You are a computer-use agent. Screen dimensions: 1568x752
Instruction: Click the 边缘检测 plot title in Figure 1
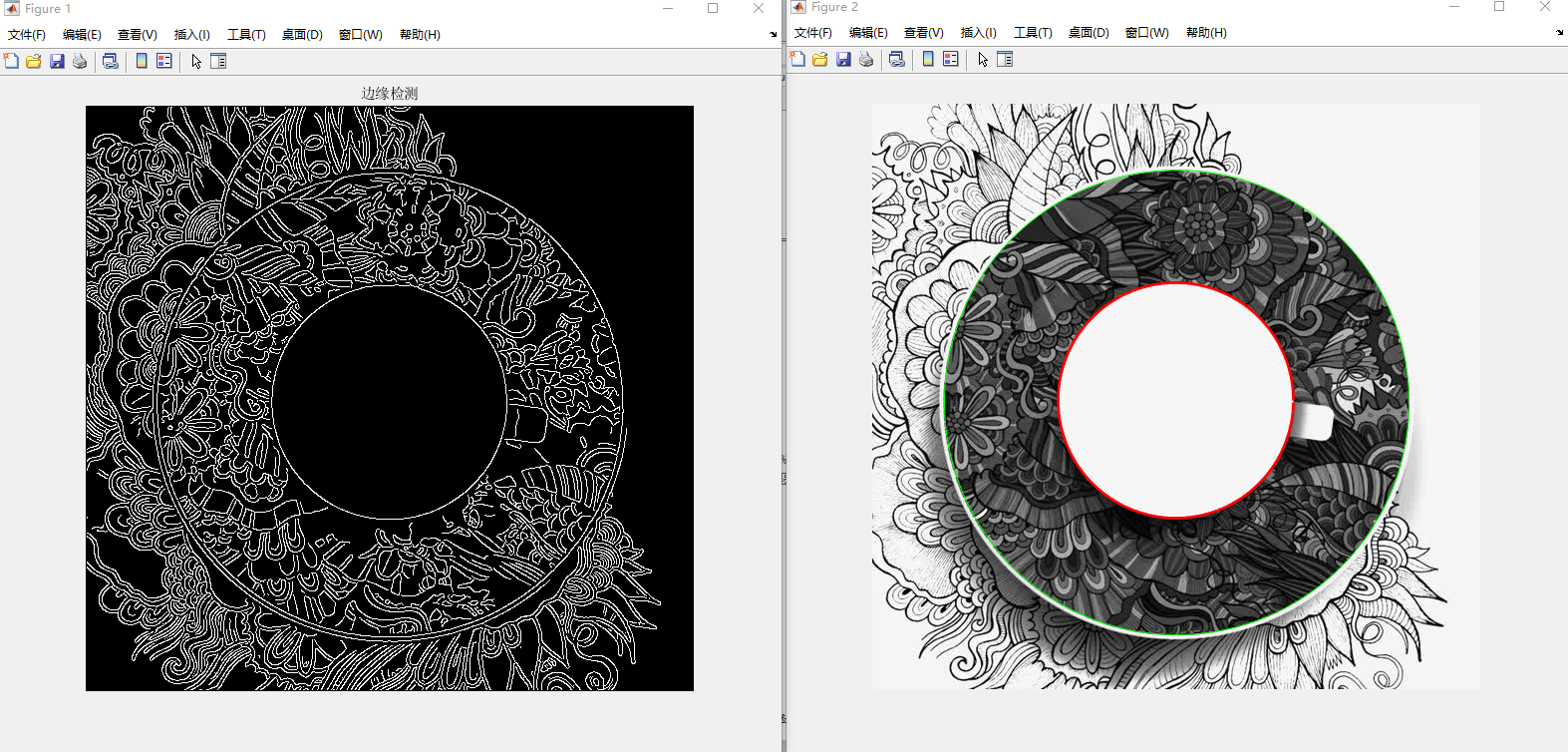pos(390,93)
